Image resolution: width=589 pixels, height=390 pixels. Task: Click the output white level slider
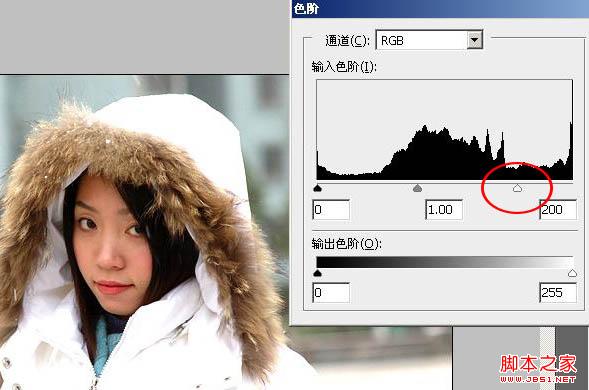click(572, 273)
